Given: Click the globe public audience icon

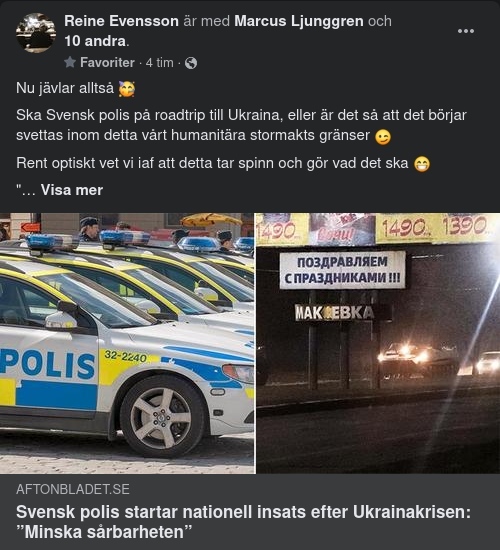Looking at the screenshot, I should point(191,63).
